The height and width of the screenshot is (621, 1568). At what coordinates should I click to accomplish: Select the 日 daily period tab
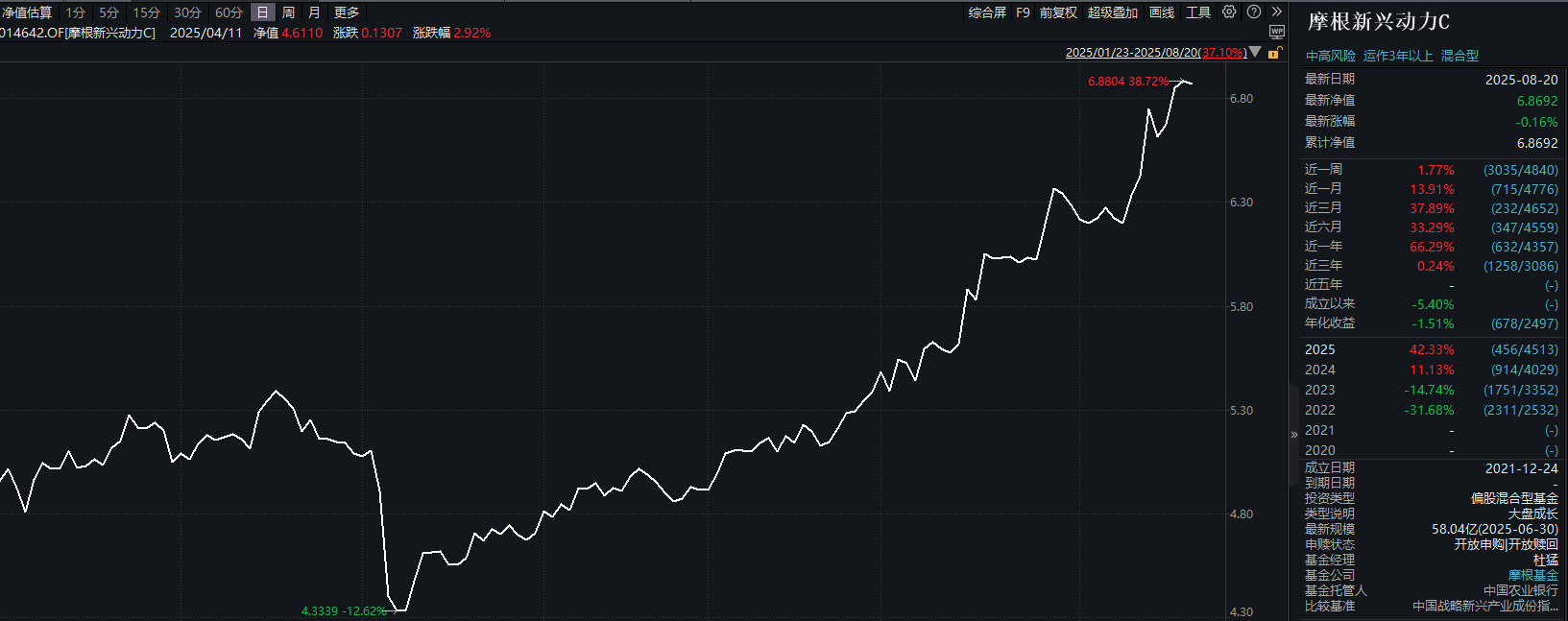262,12
